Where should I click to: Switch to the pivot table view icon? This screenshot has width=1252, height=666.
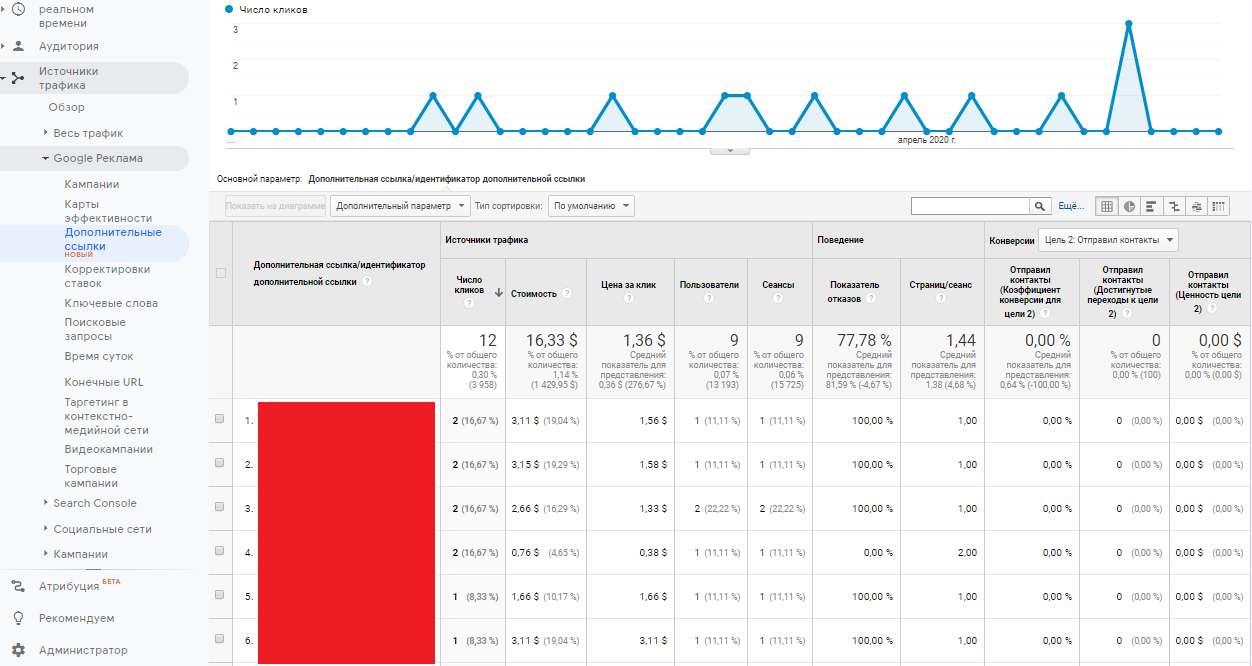point(1218,206)
